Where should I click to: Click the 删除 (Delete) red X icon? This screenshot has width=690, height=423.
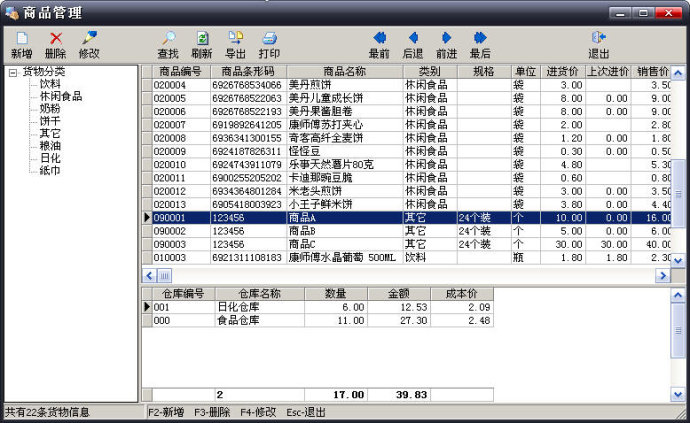coord(56,38)
